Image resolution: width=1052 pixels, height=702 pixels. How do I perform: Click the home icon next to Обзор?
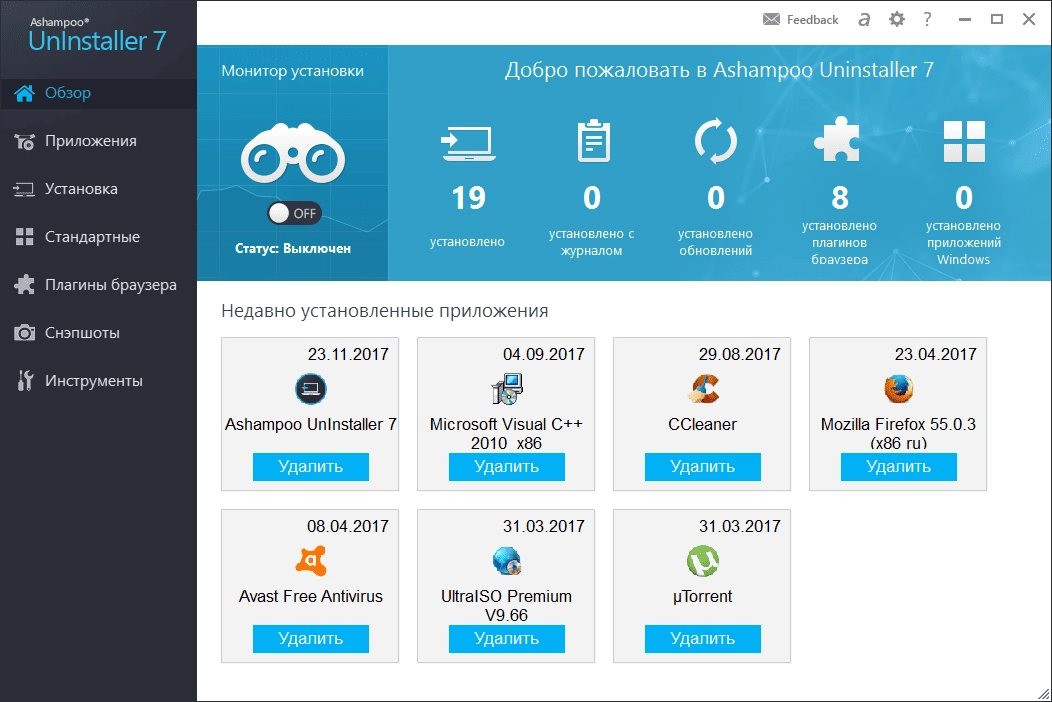pos(24,93)
